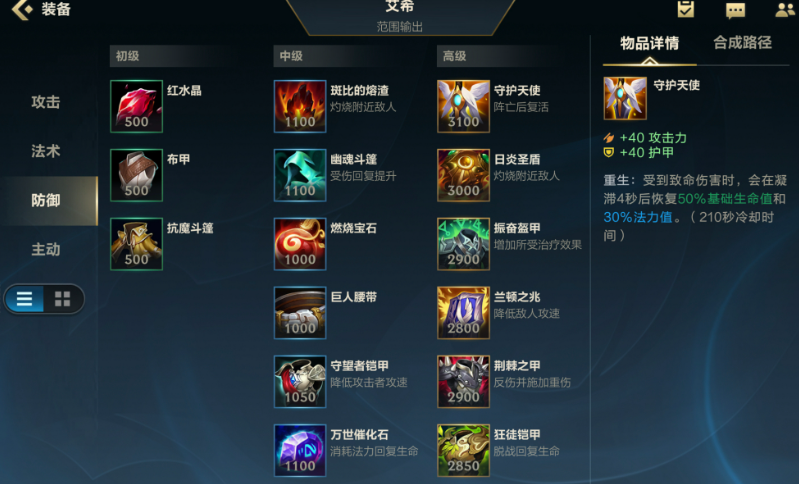Select the 主动 category
The height and width of the screenshot is (484, 799).
(46, 249)
